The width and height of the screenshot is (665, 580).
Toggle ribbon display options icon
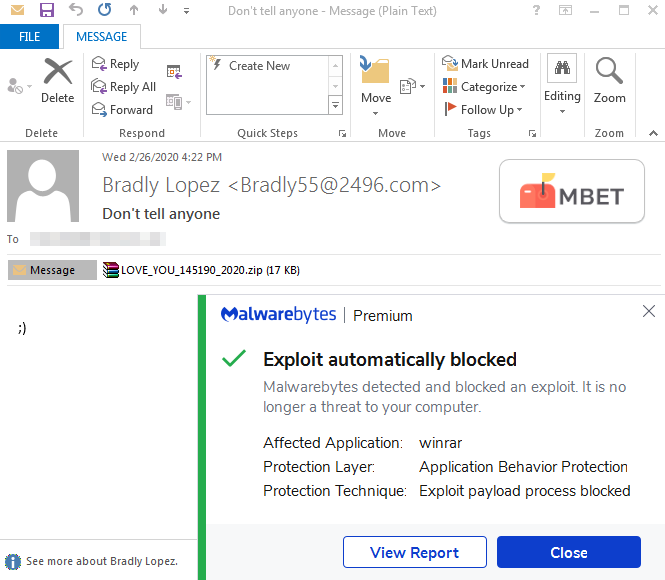tap(565, 10)
